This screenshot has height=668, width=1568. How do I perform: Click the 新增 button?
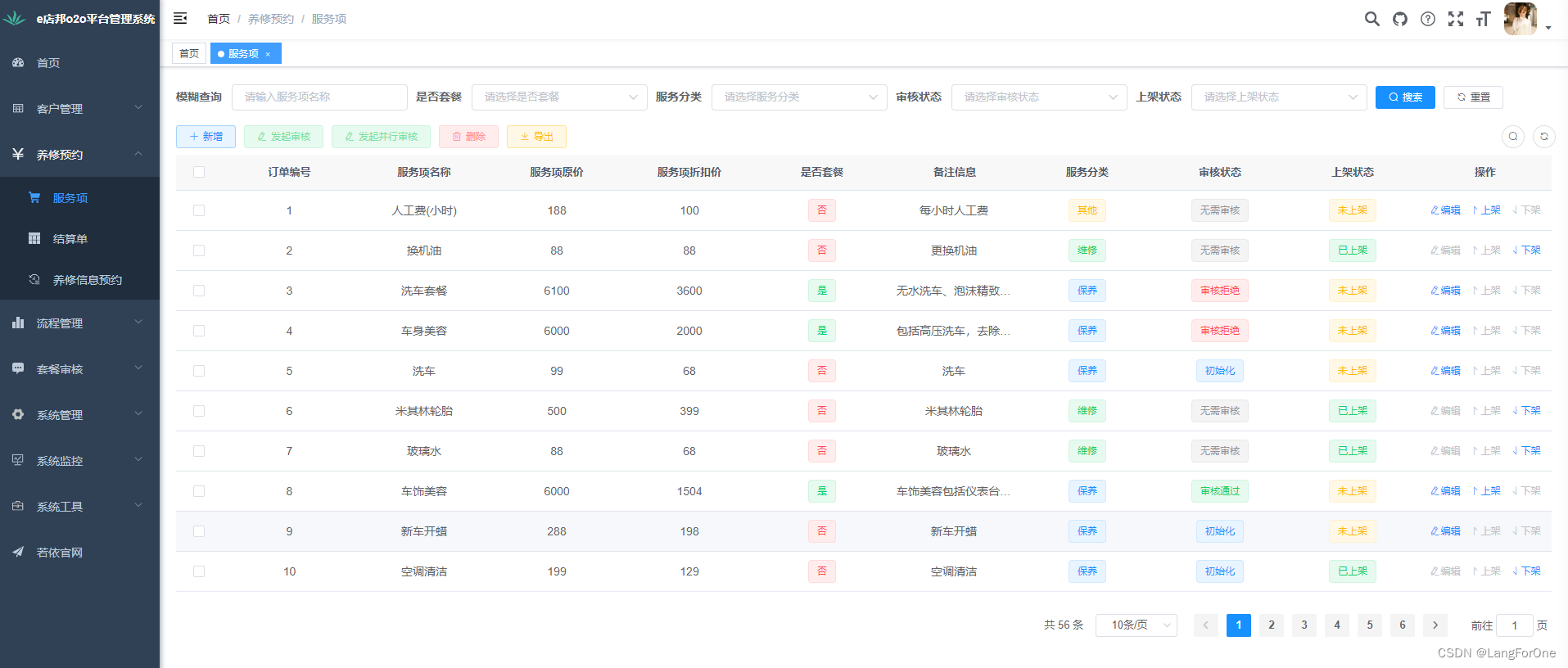[x=206, y=137]
